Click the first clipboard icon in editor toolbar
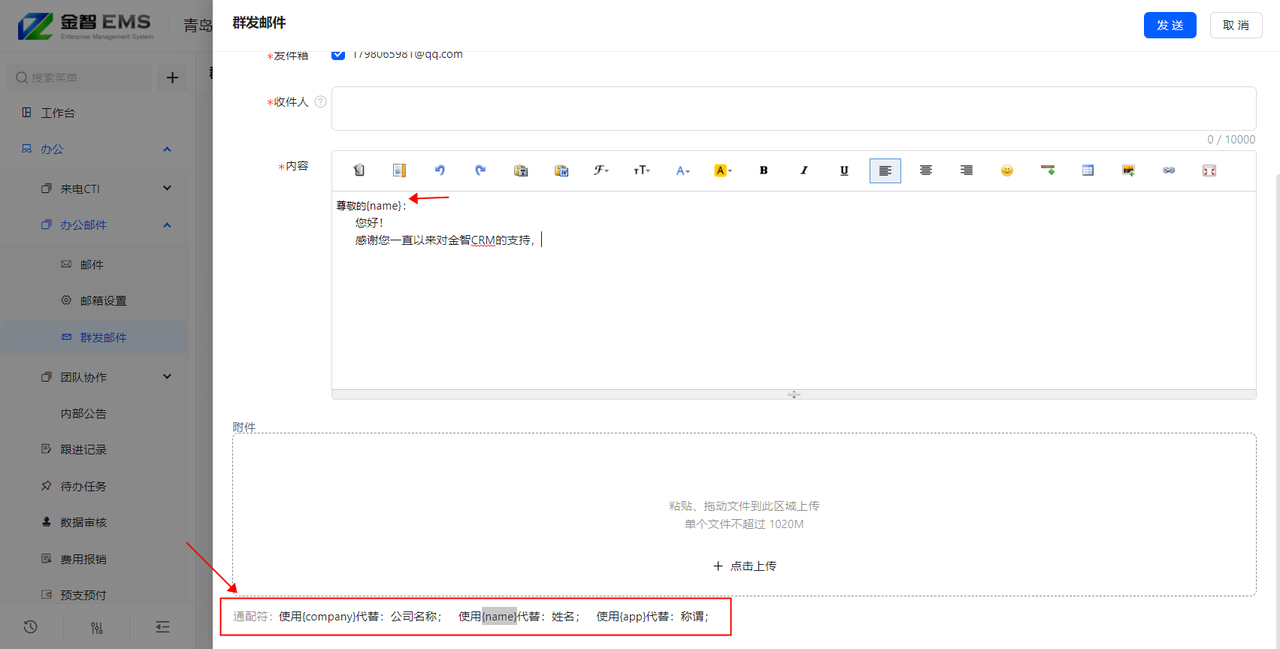Viewport: 1280px width, 649px height. (x=360, y=171)
